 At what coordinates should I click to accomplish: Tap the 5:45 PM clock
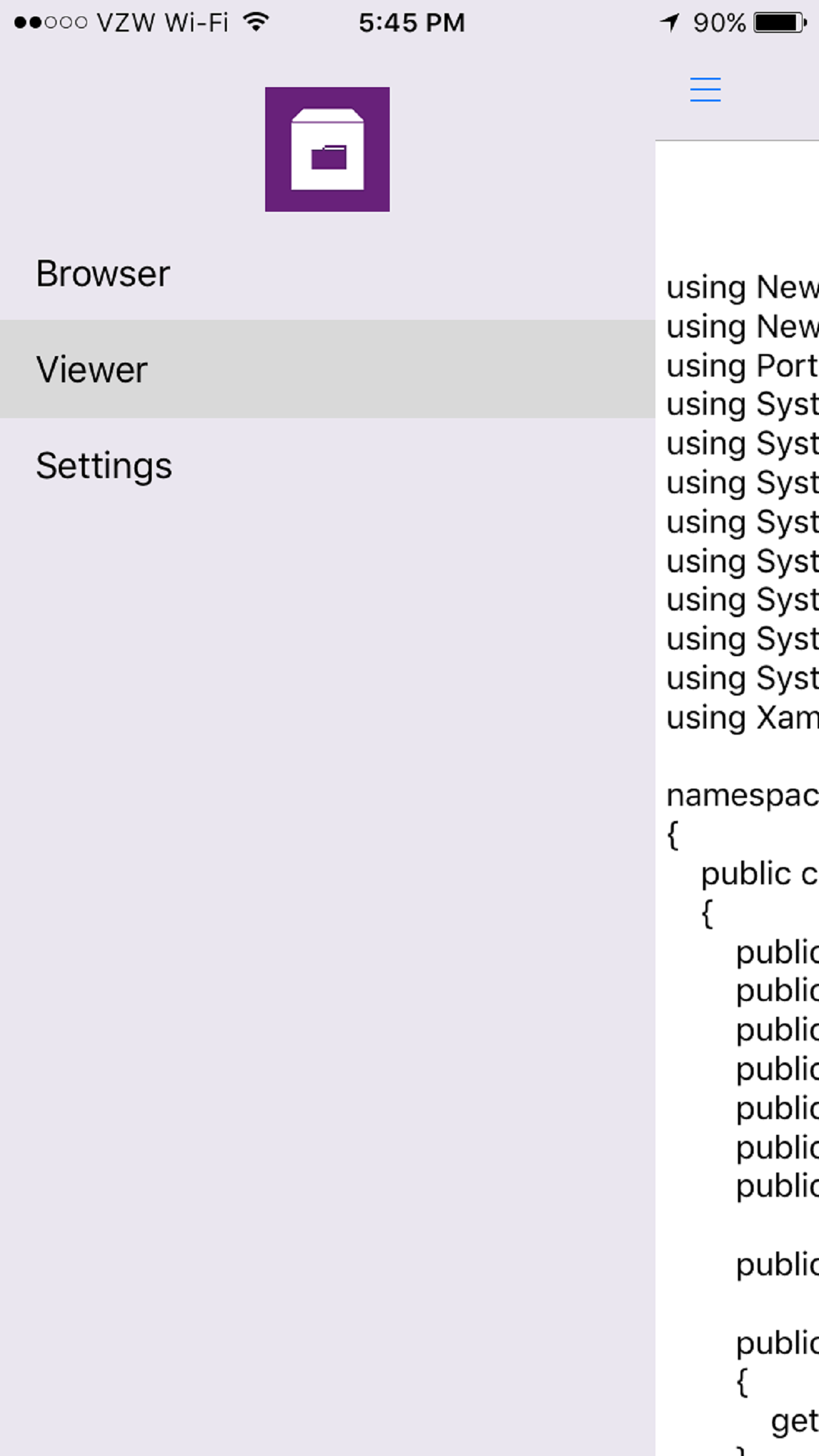[x=411, y=23]
